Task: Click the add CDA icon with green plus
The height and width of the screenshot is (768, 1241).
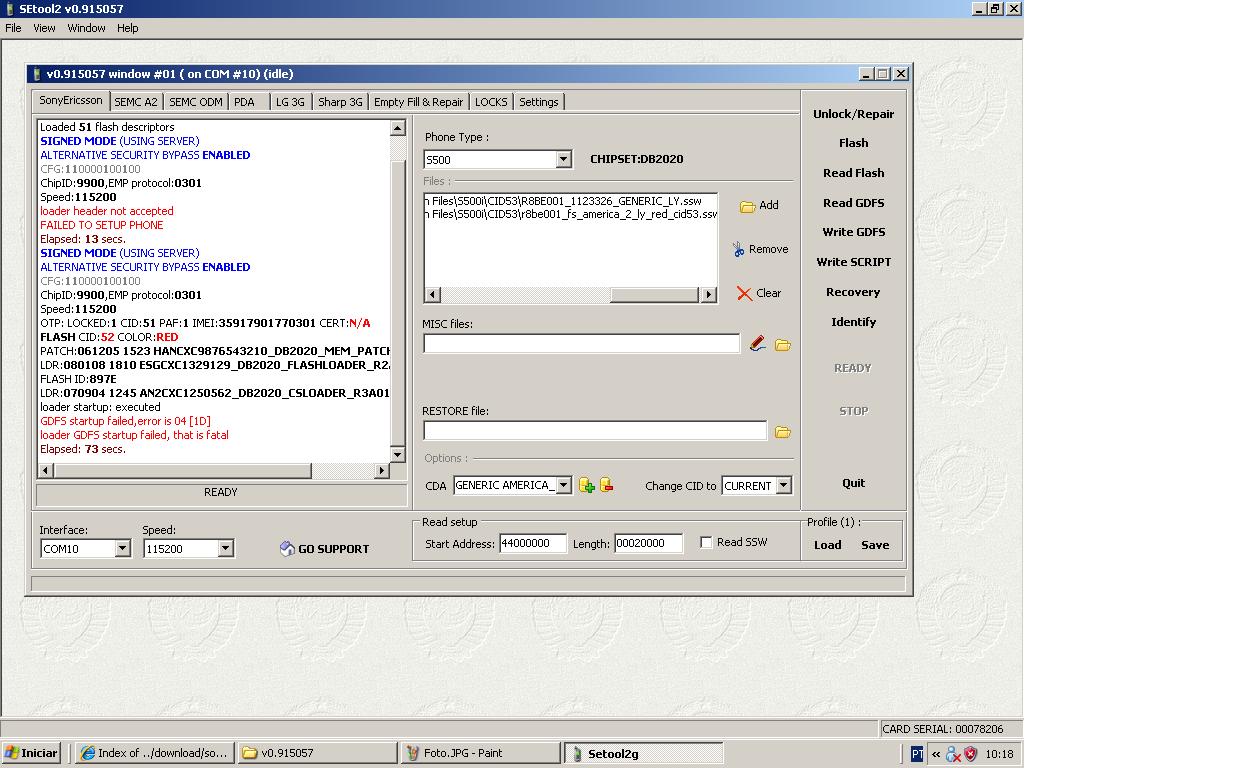Action: [x=587, y=485]
